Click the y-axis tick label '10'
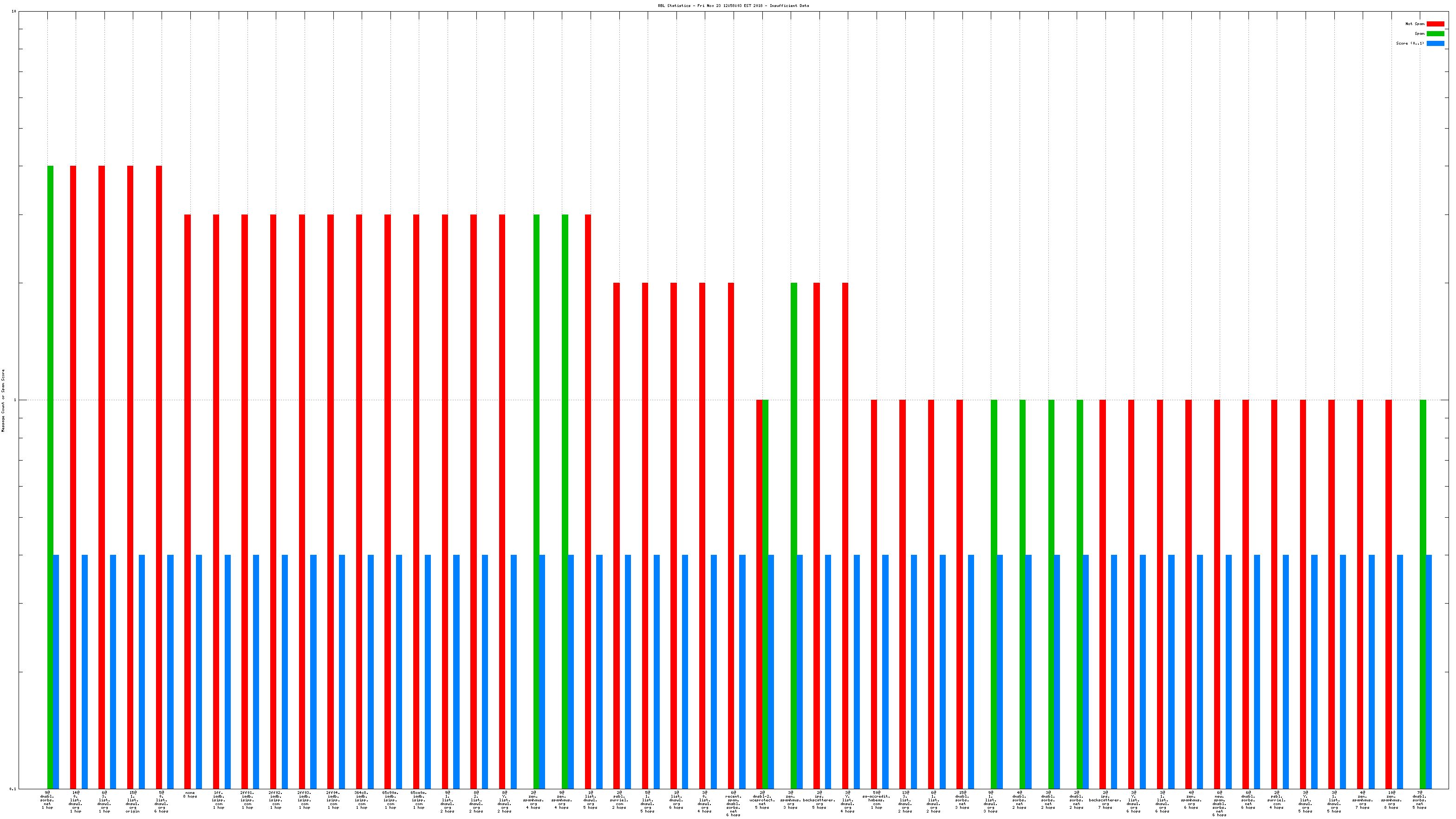This screenshot has width=1456, height=819. 13,11
